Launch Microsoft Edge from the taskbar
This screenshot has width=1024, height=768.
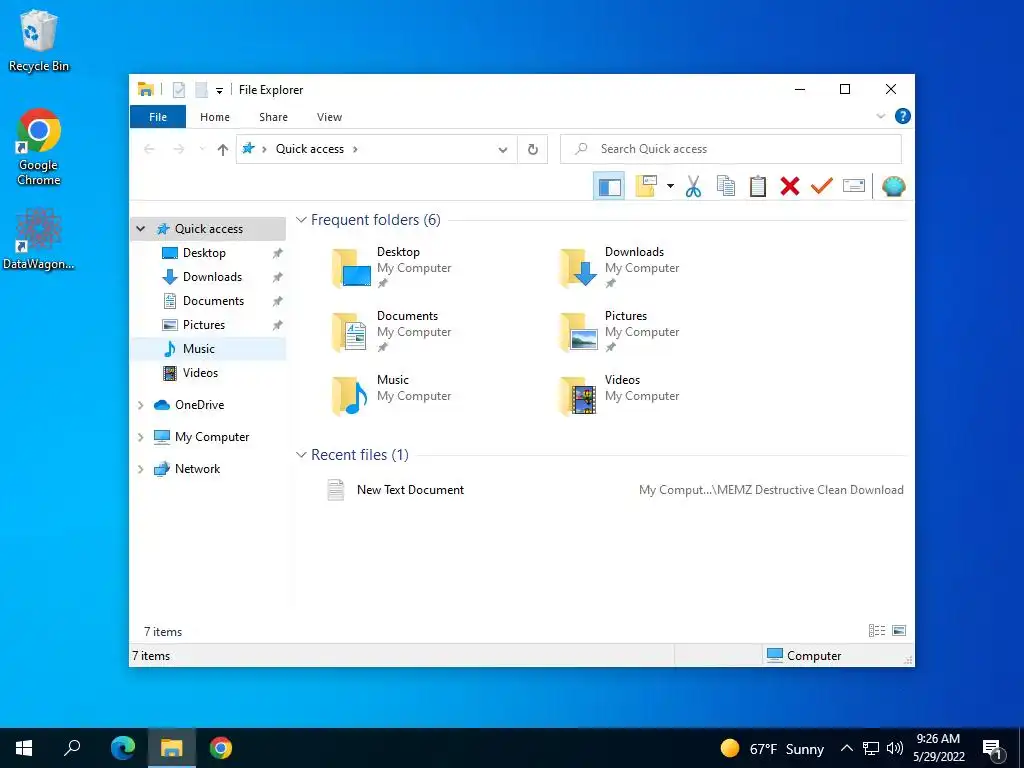point(123,748)
